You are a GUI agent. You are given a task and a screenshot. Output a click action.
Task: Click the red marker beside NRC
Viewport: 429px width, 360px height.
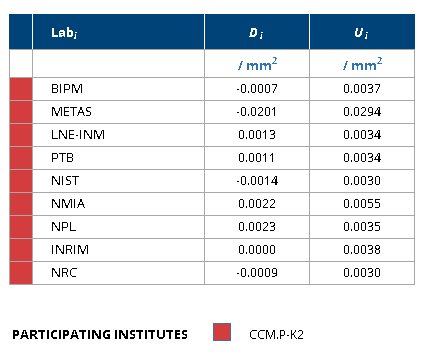(x=21, y=273)
